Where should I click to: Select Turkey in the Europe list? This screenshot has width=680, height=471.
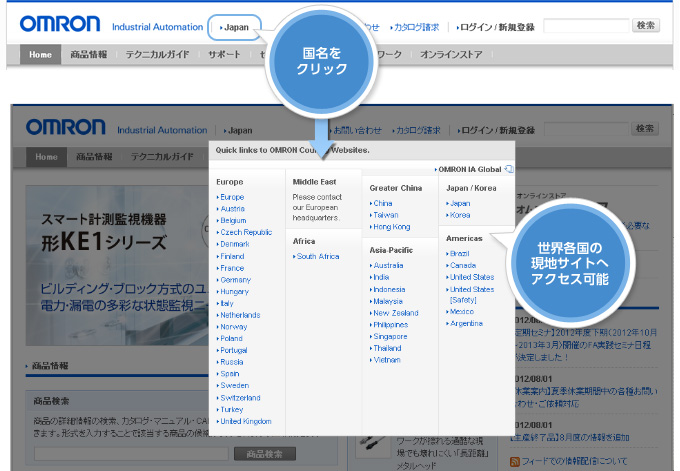click(230, 409)
